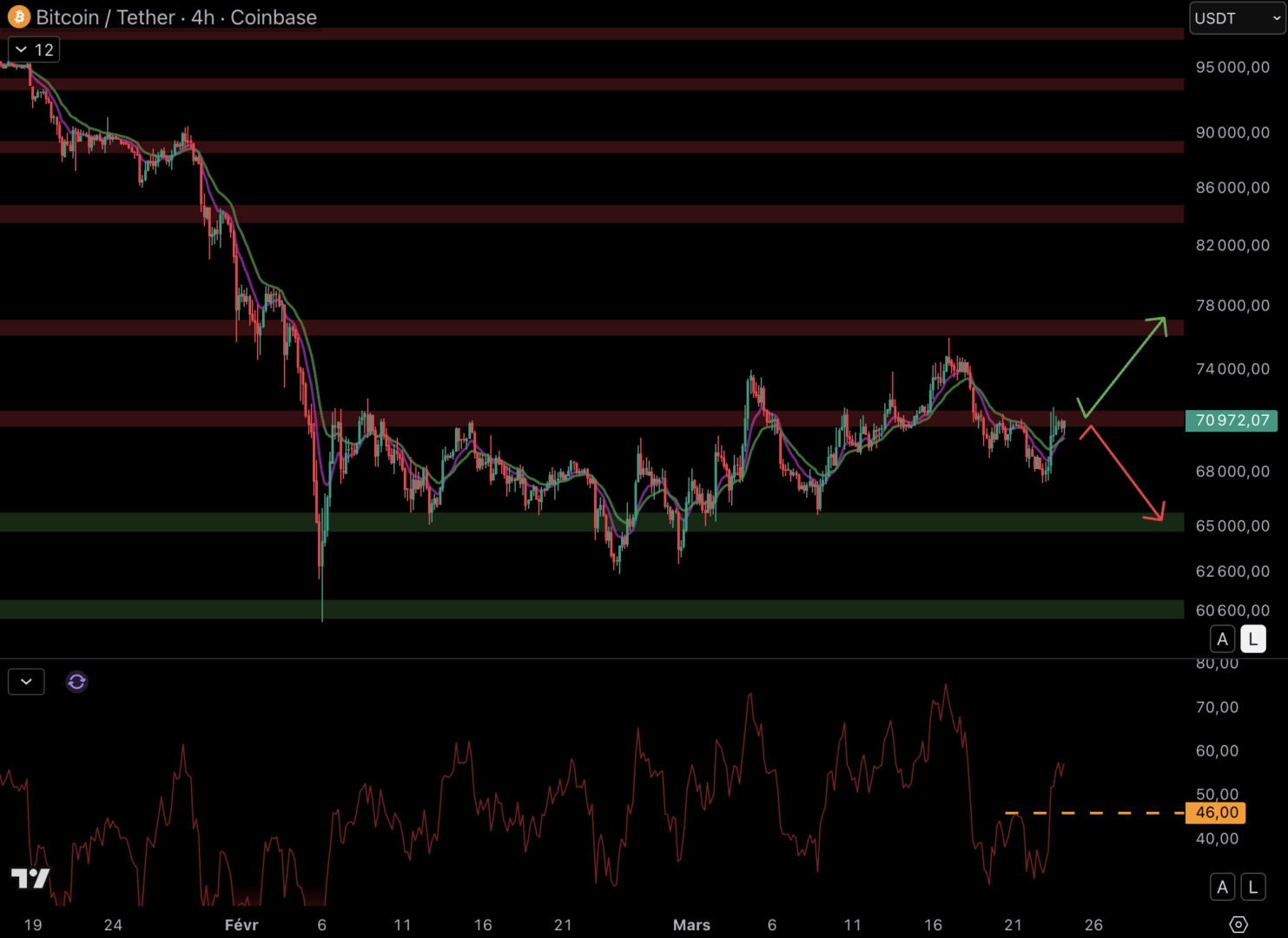The height and width of the screenshot is (938, 1288).
Task: Open the USDT currency dropdown
Action: (x=1236, y=18)
